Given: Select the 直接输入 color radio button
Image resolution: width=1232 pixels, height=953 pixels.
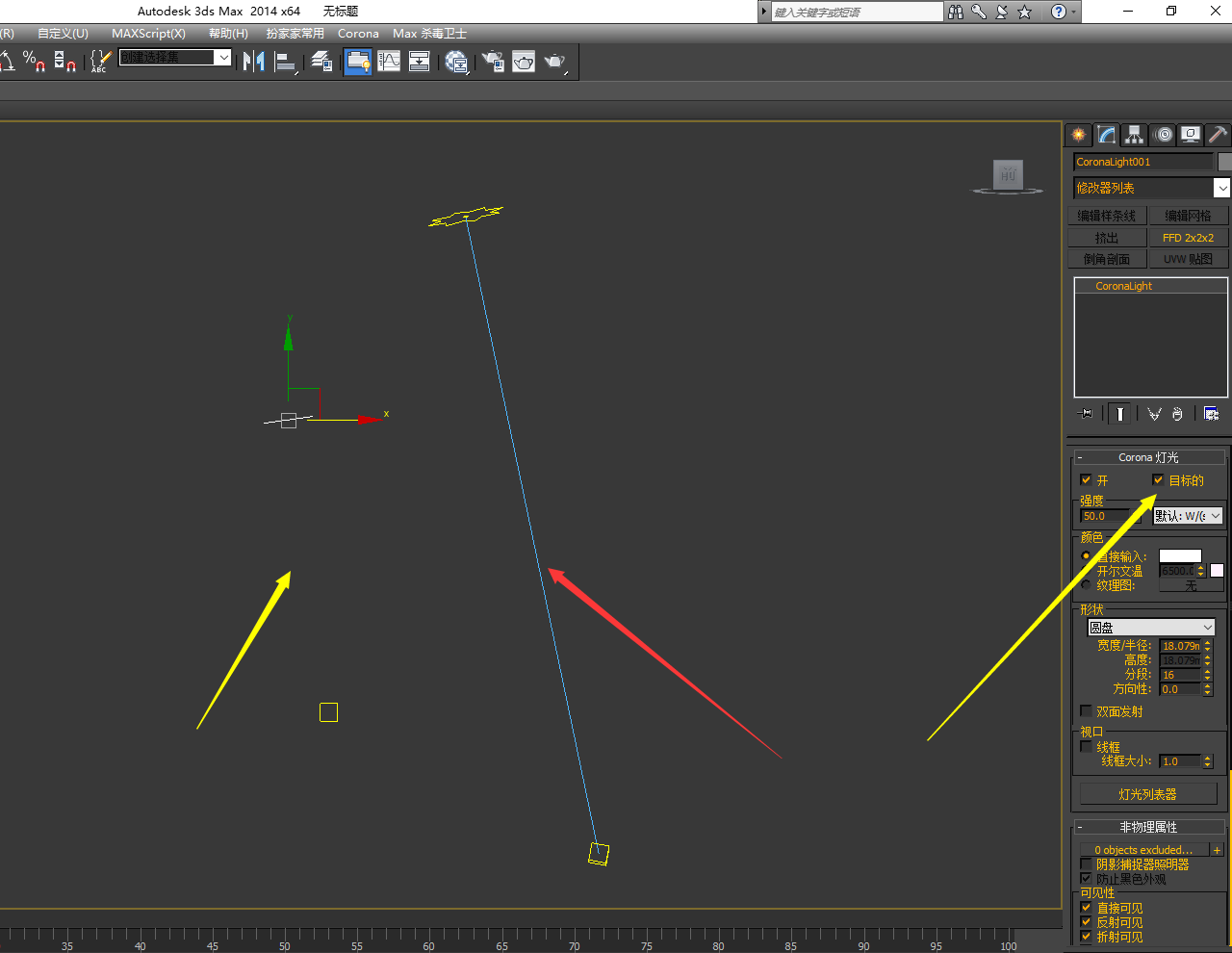Looking at the screenshot, I should coord(1086,556).
